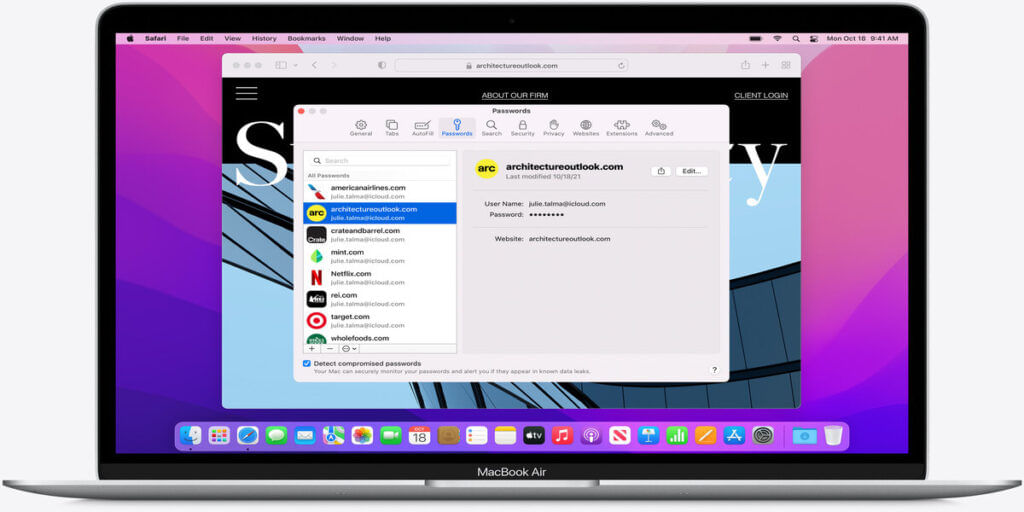1024x512 pixels.
Task: Open Control Center in menu bar
Action: point(813,39)
